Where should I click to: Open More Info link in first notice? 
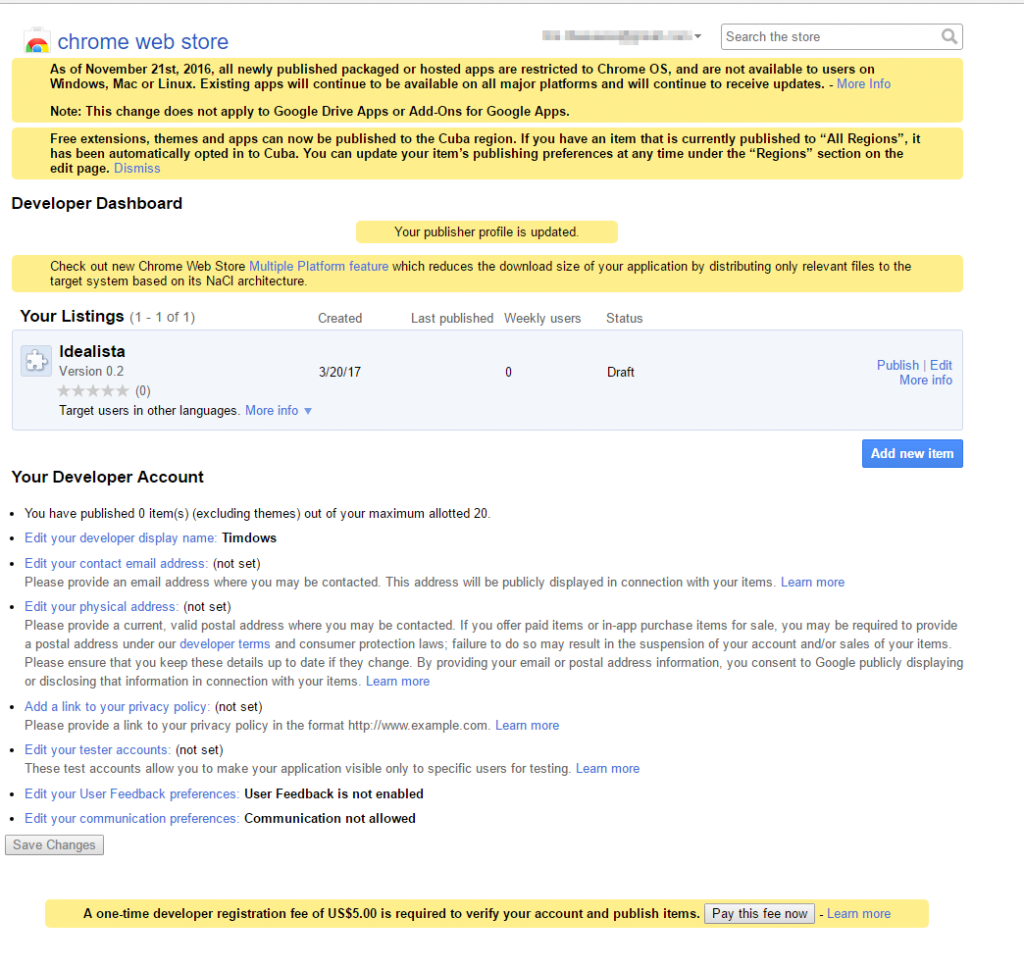[x=863, y=84]
